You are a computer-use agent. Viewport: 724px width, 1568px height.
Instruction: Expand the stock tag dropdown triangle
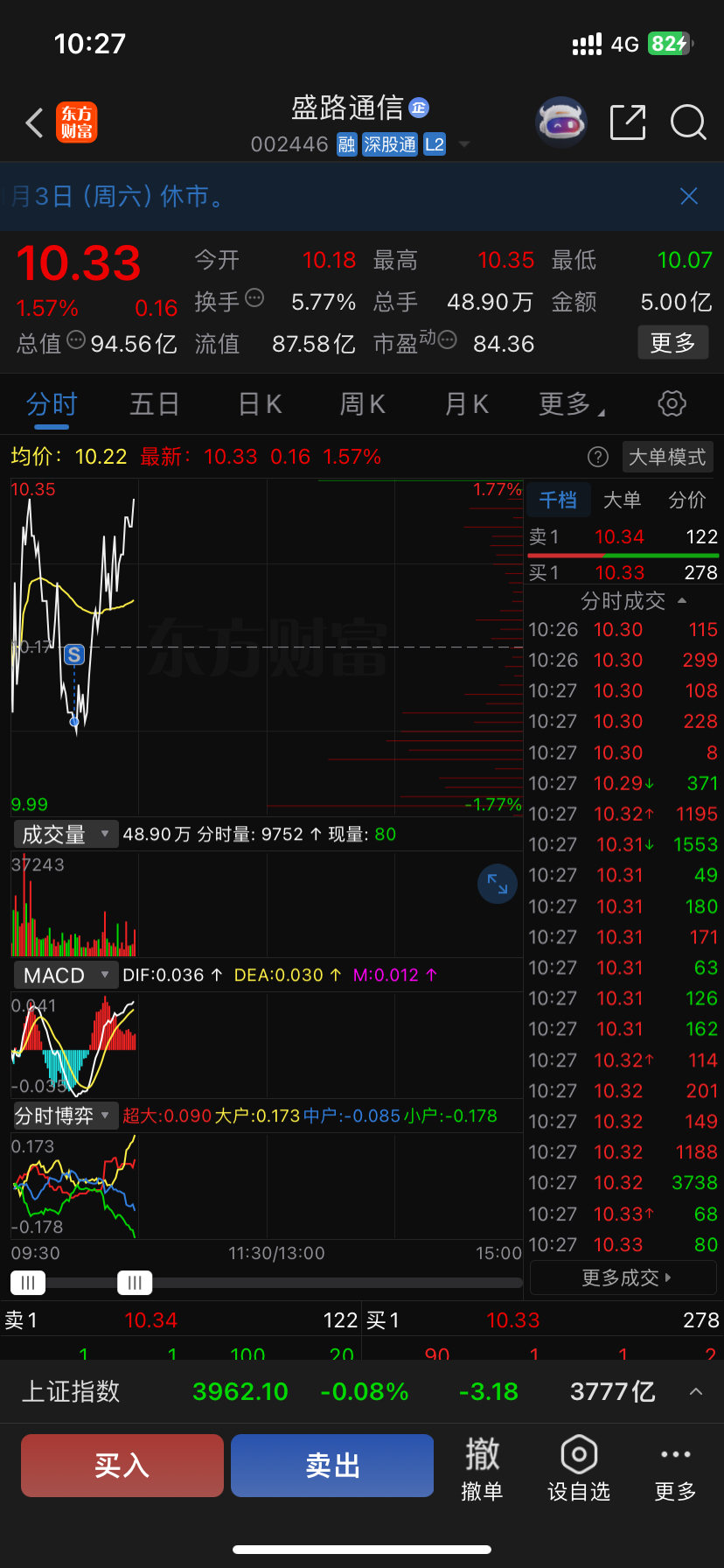(x=464, y=144)
